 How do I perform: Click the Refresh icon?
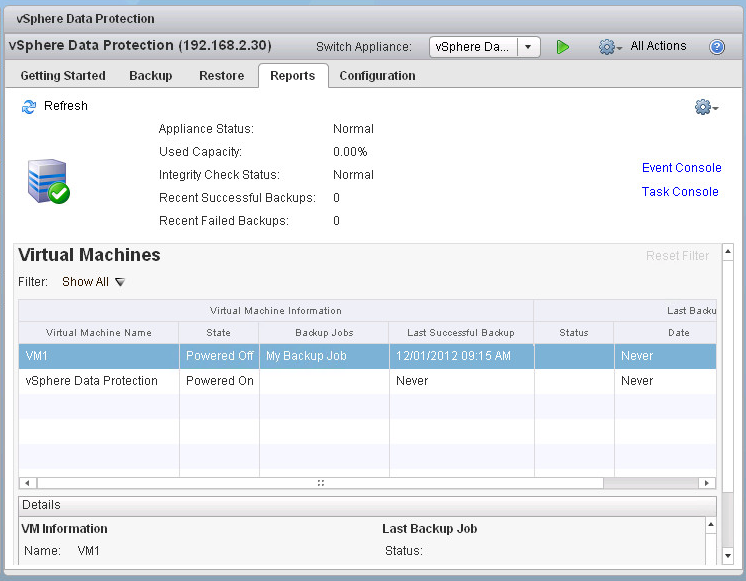tap(29, 107)
